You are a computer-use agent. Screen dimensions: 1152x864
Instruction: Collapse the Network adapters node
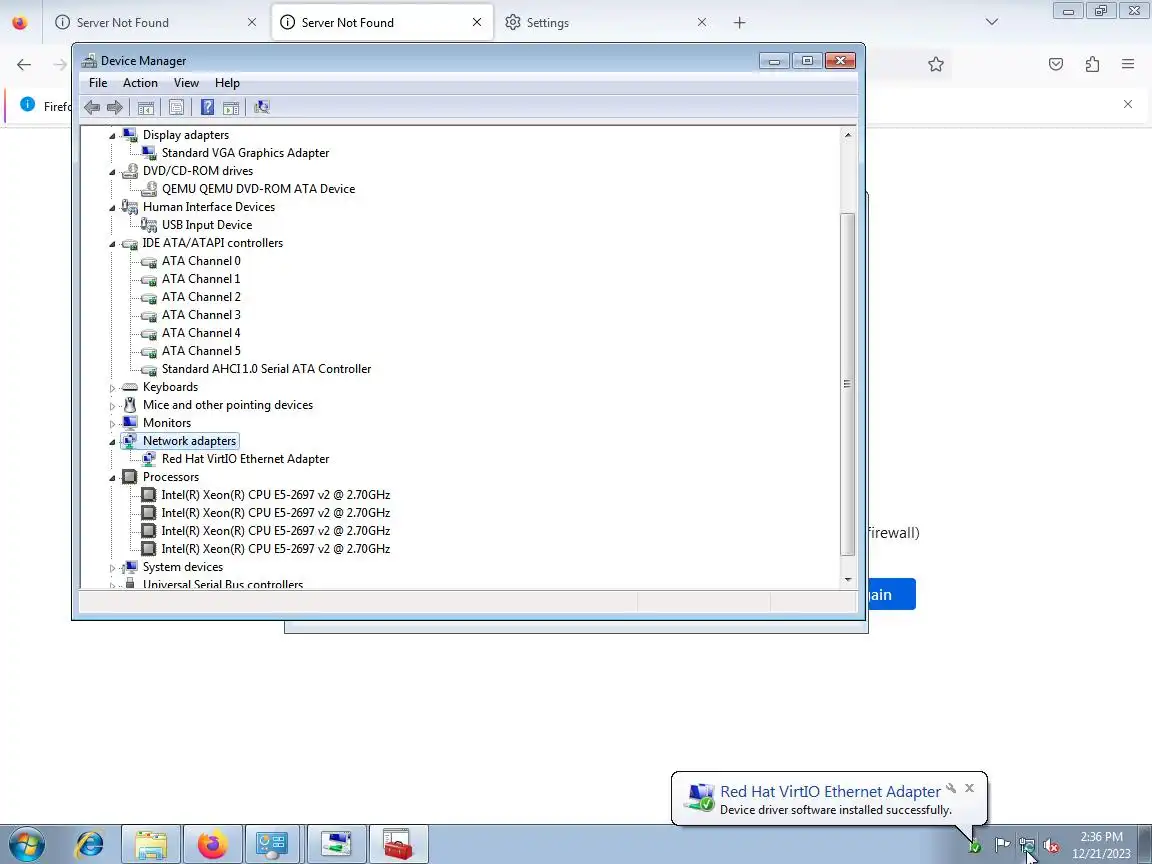tap(112, 442)
